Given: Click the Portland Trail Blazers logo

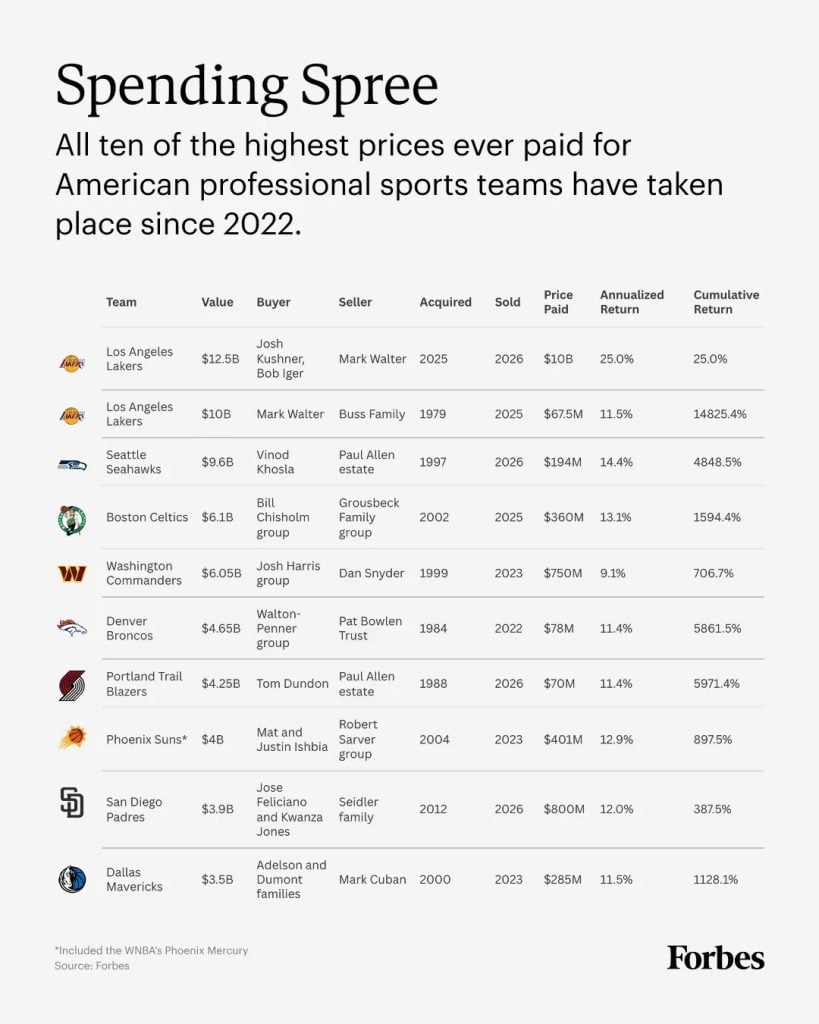Looking at the screenshot, I should point(72,686).
